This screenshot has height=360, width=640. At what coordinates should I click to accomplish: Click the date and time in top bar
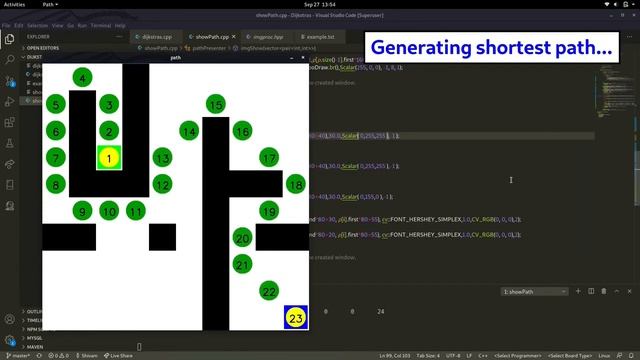(x=320, y=4)
